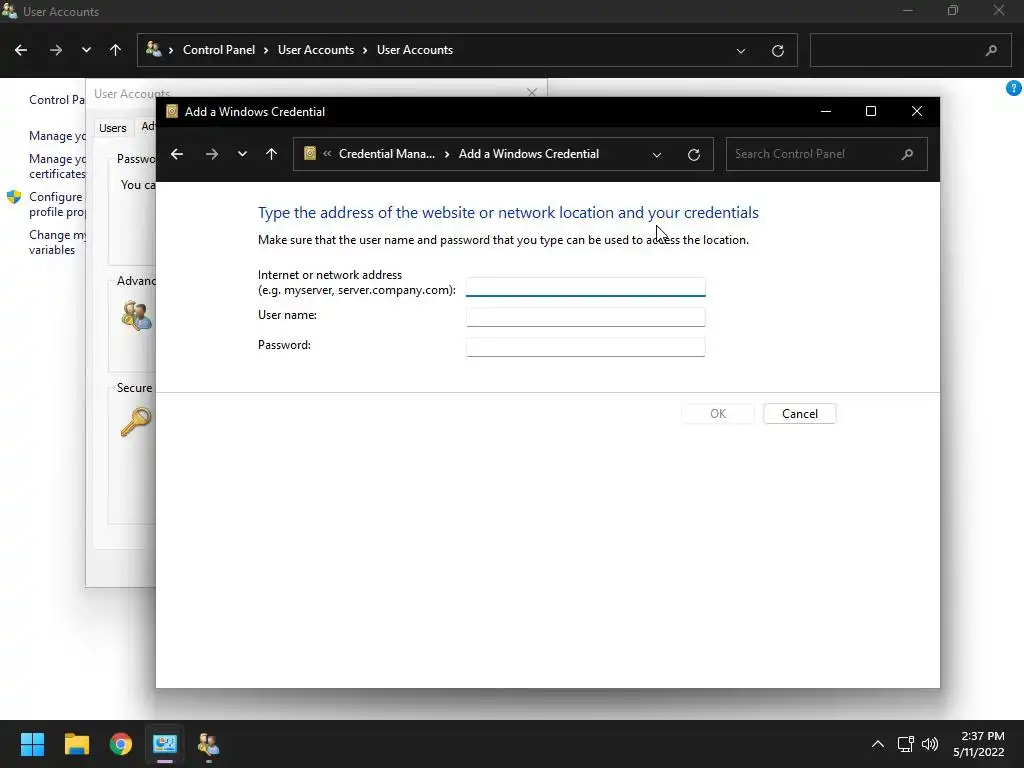The image size is (1024, 768).
Task: Go back in Add a Windows Credential window
Action: click(177, 154)
